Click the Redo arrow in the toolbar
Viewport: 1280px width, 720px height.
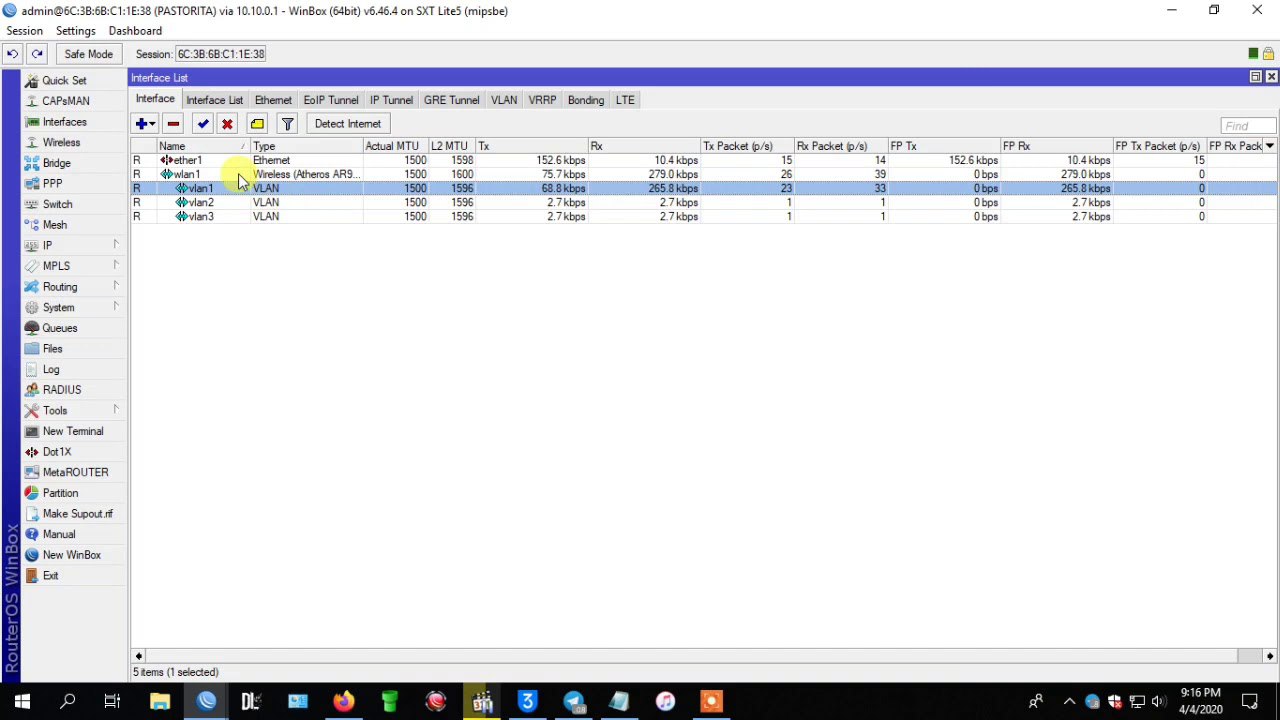pyautogui.click(x=37, y=54)
